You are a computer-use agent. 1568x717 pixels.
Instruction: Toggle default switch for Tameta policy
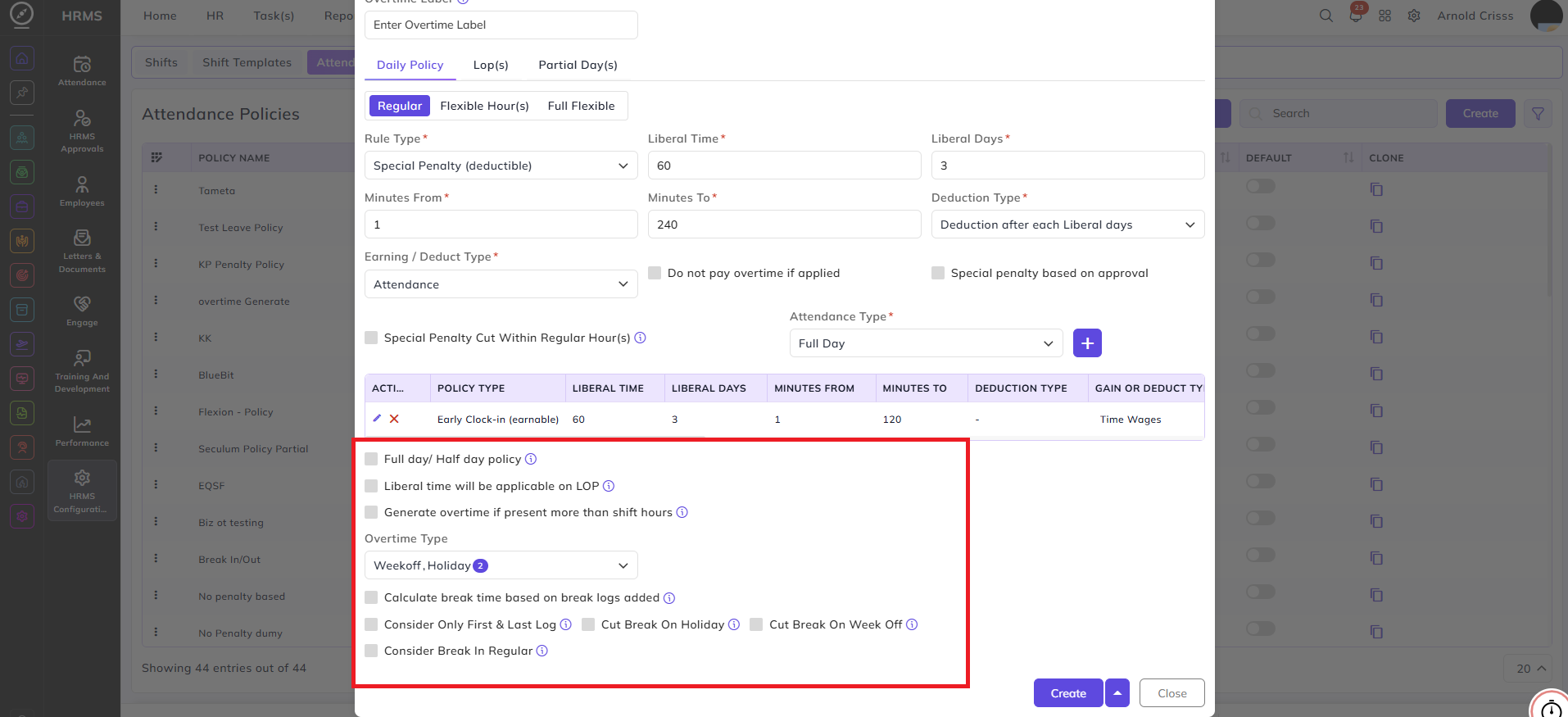click(1261, 186)
